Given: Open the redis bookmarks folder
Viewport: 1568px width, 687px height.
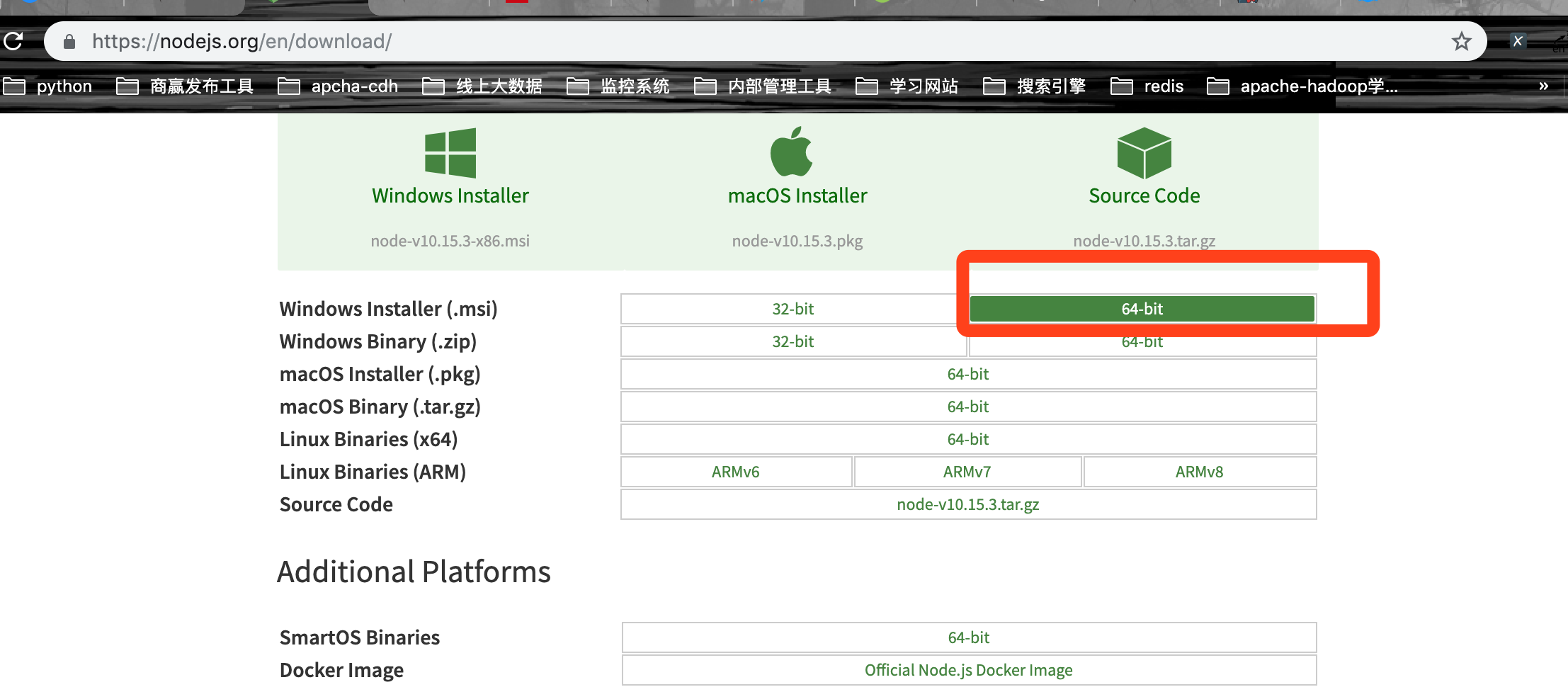Looking at the screenshot, I should (1147, 86).
